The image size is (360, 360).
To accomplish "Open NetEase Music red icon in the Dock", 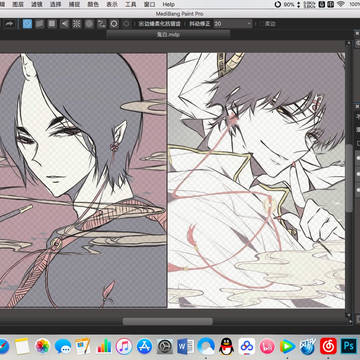I will coord(328,347).
